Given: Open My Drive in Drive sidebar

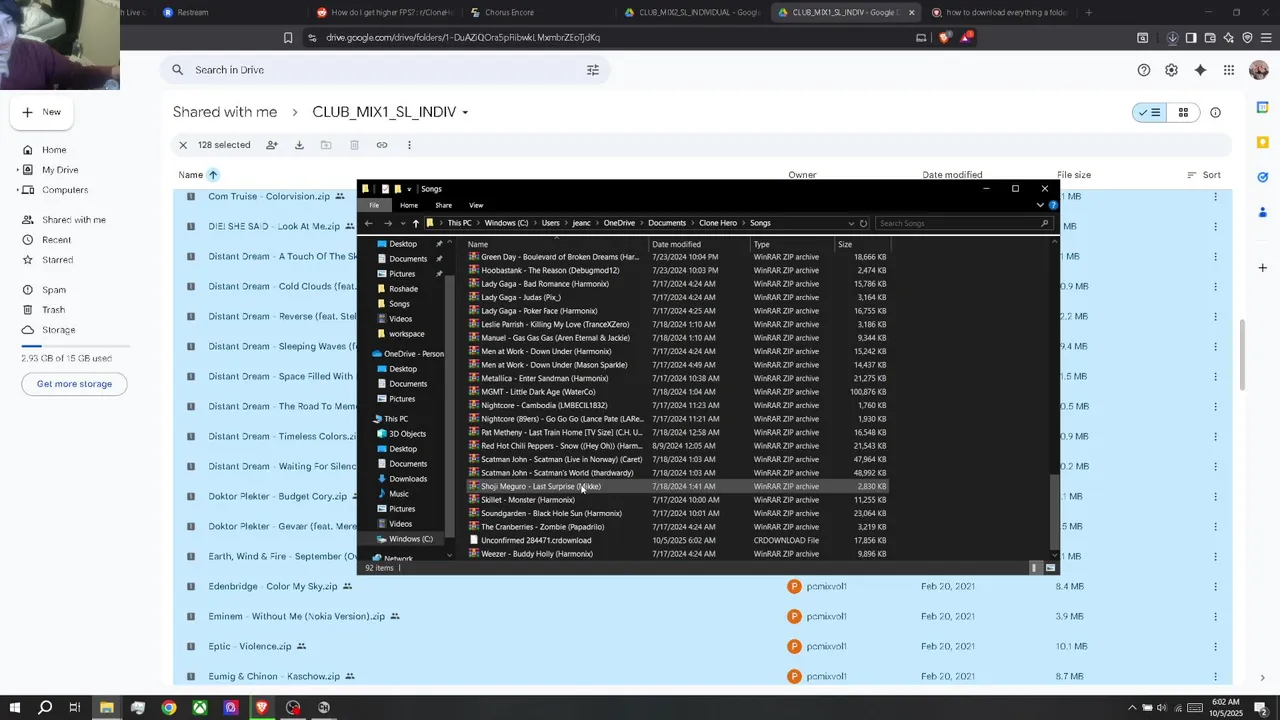Looking at the screenshot, I should click(60, 170).
